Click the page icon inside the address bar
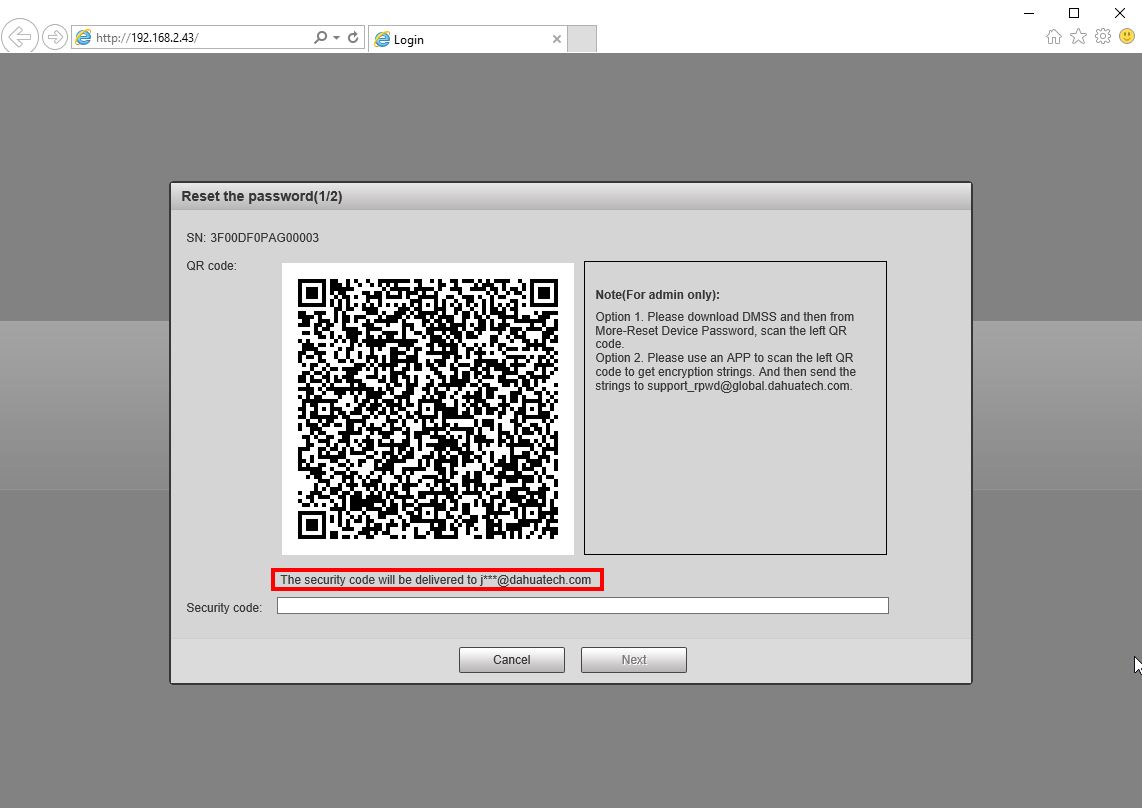Screen dimensions: 1142x808 coord(83,36)
